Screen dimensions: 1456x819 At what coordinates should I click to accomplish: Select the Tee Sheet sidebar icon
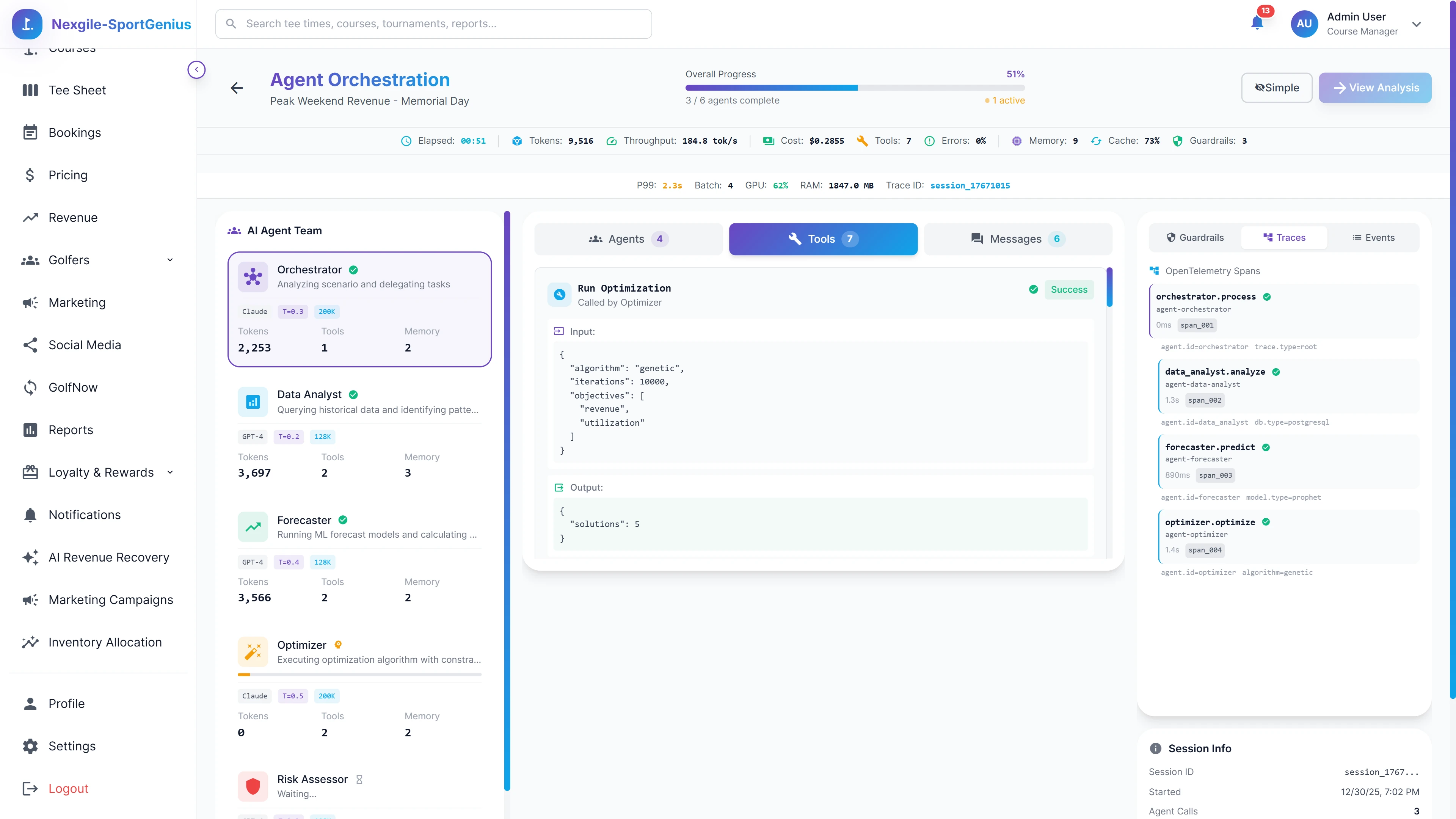pyautogui.click(x=30, y=90)
